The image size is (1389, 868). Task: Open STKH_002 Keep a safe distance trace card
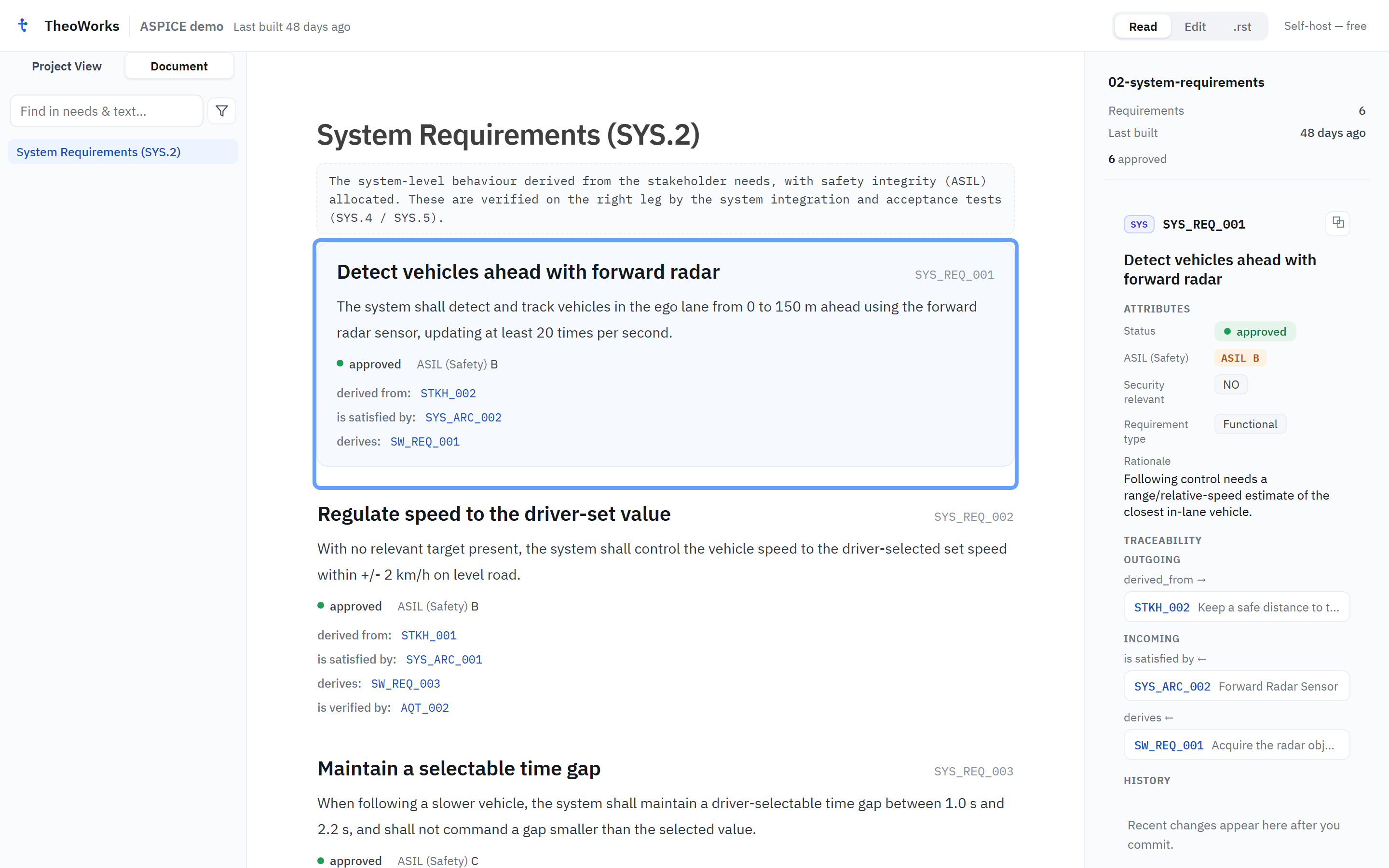click(x=1236, y=607)
